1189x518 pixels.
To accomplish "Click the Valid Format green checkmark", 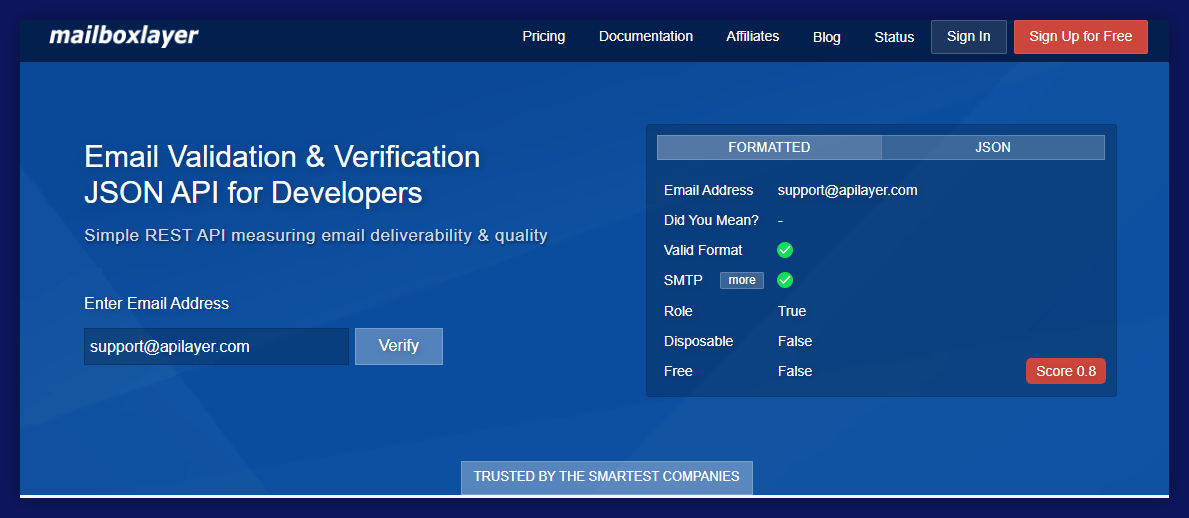I will pyautogui.click(x=785, y=250).
